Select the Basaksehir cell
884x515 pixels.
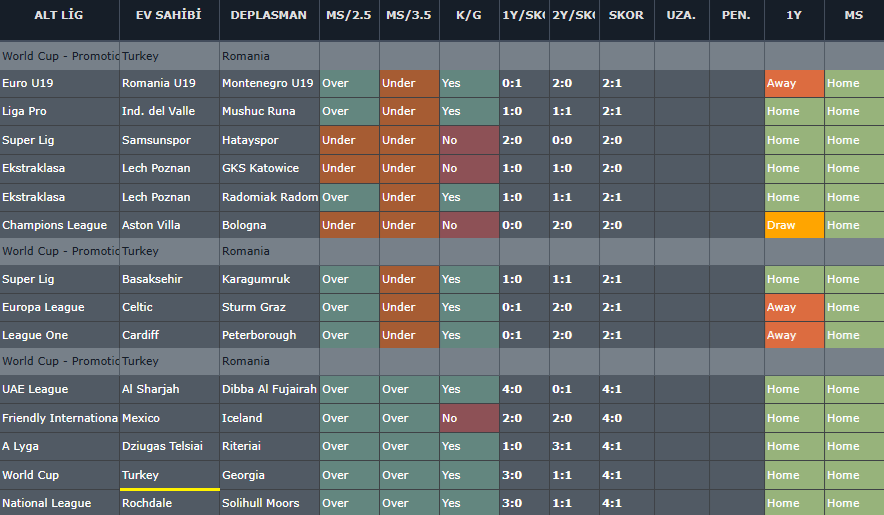coord(169,279)
